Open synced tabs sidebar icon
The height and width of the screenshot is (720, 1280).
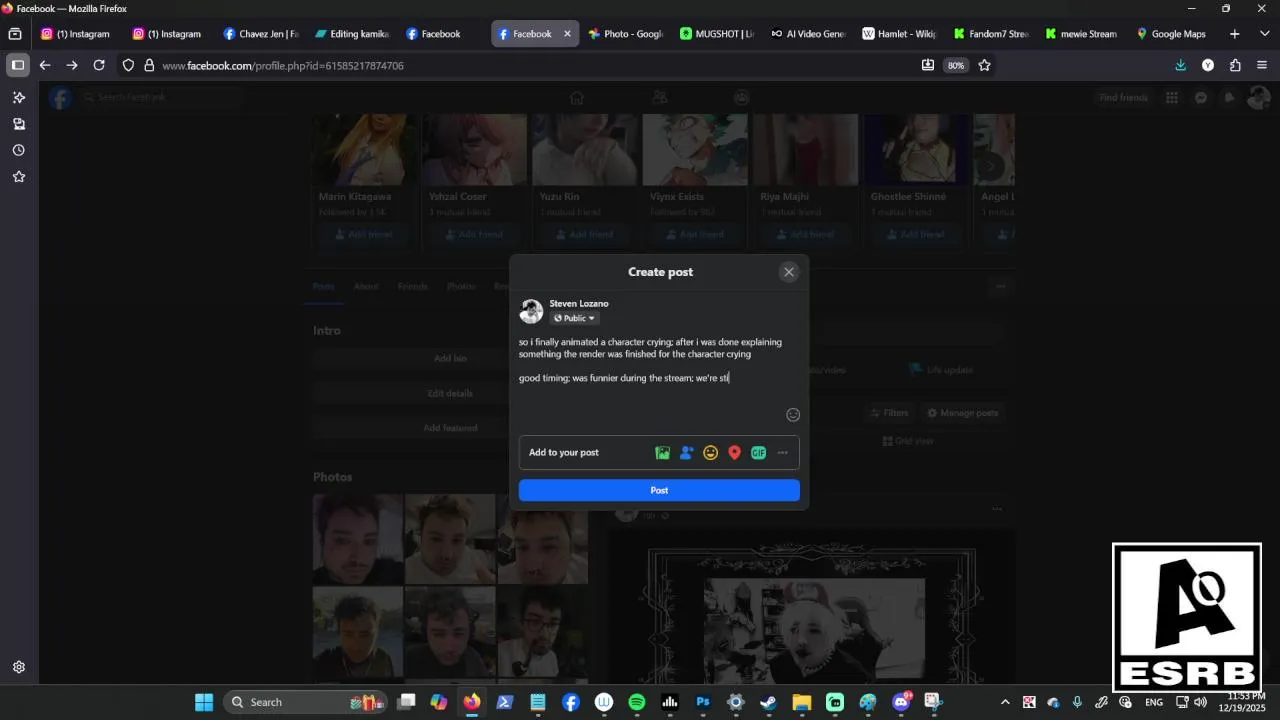coord(18,124)
